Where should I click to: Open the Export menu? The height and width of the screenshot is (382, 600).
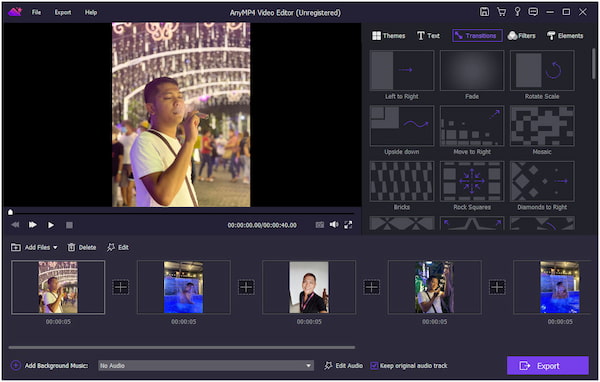(63, 12)
